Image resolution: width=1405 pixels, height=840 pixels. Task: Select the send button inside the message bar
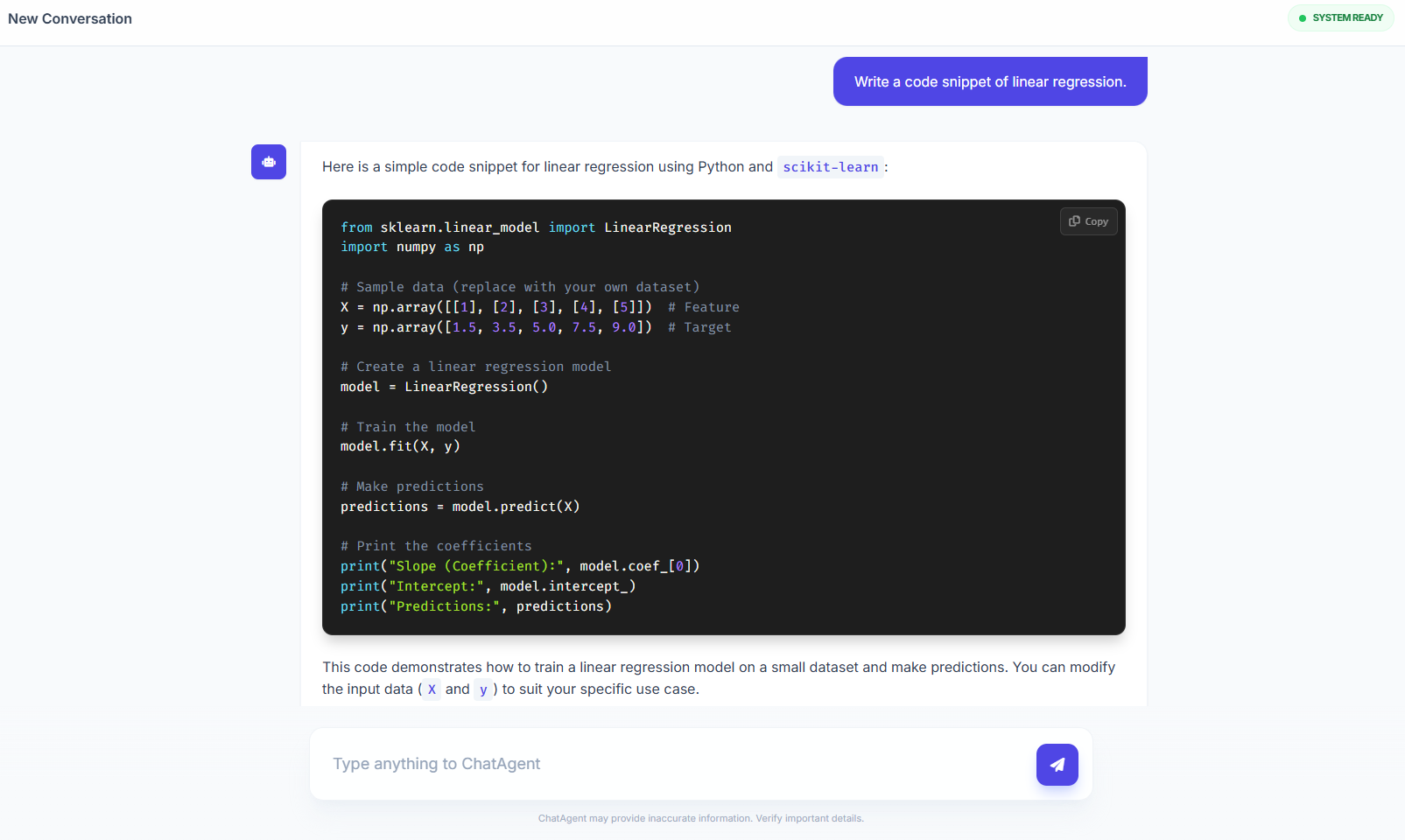click(1057, 764)
